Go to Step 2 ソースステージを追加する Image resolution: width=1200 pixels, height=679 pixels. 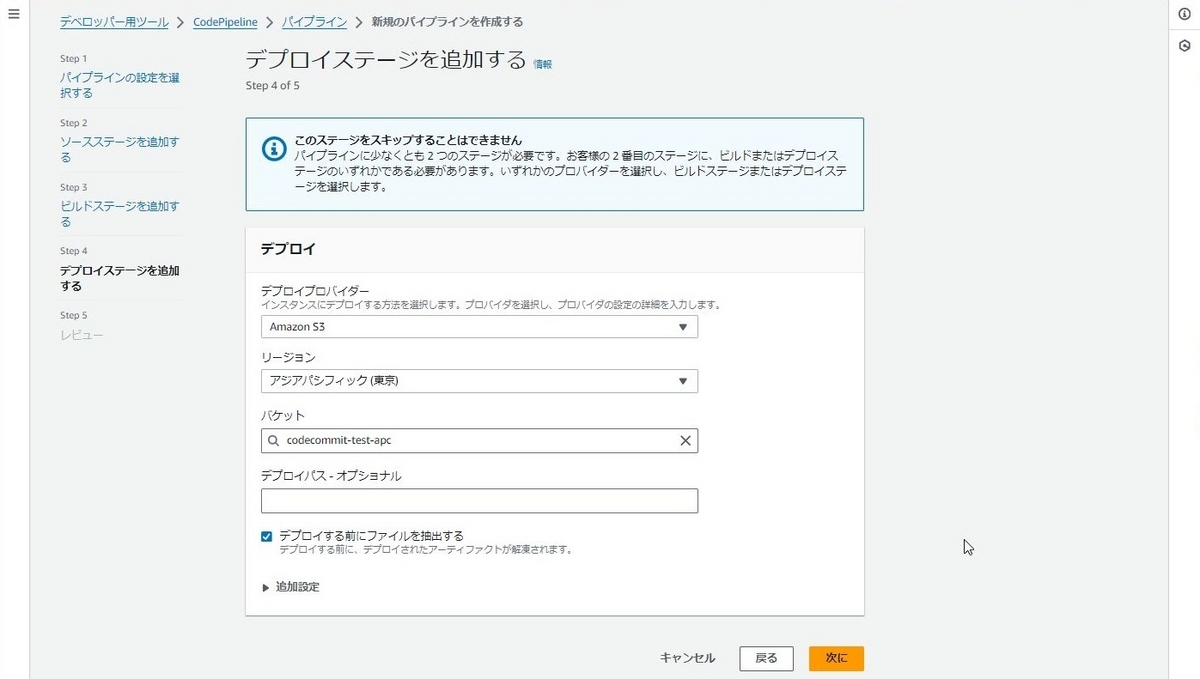click(x=119, y=149)
